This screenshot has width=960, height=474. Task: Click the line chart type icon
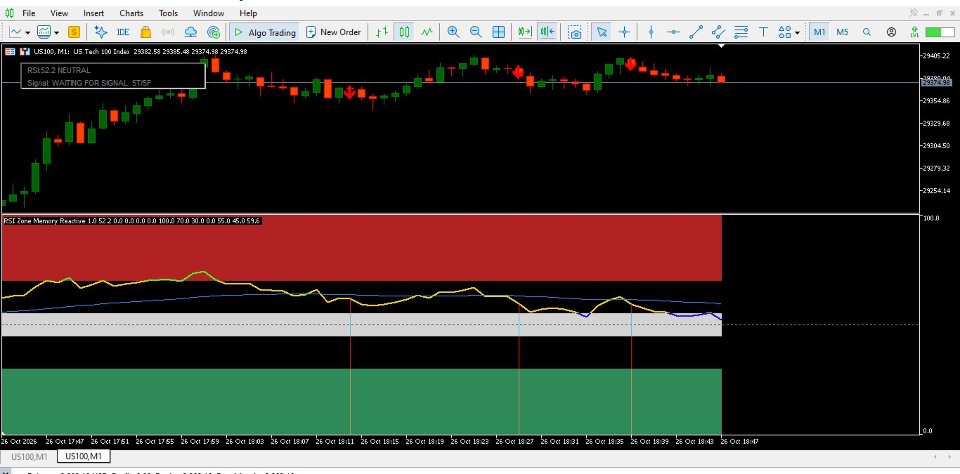[15, 32]
